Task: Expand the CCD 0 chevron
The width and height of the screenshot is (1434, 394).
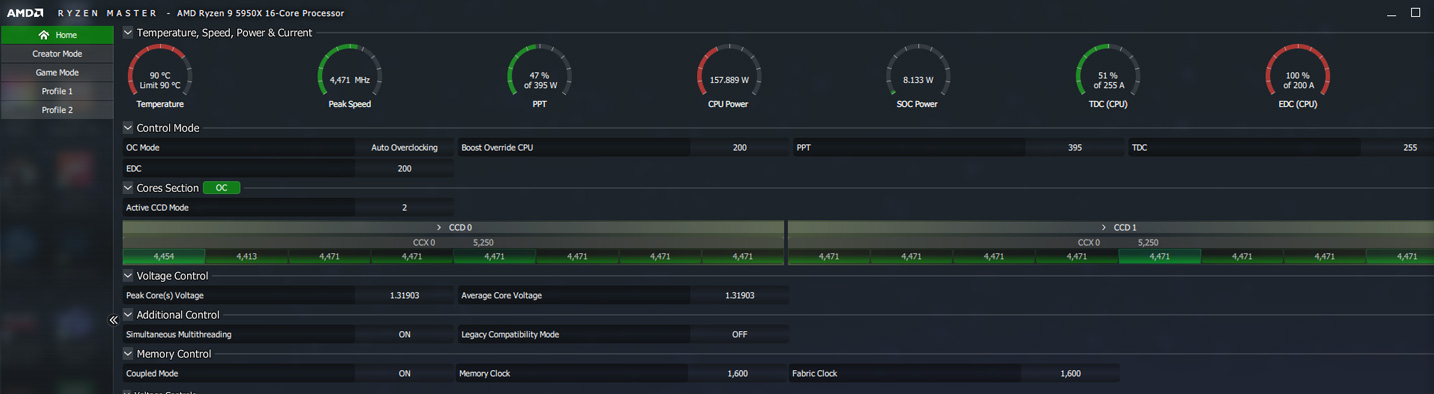Action: tap(439, 228)
